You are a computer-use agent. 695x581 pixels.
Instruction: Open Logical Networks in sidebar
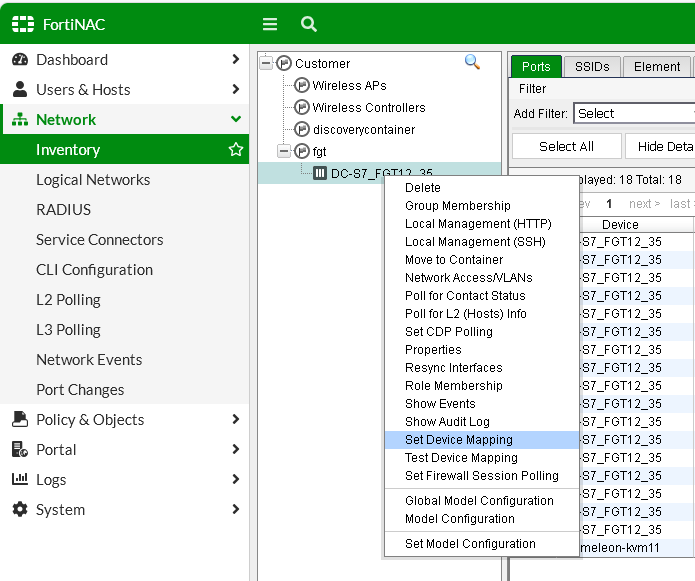pyautogui.click(x=93, y=179)
